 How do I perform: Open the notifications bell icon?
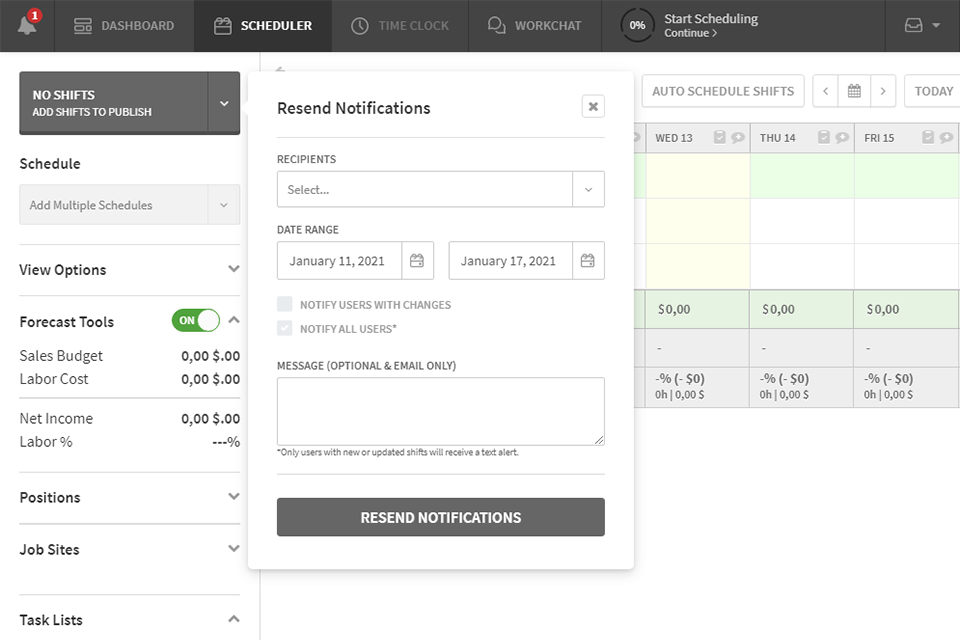[27, 25]
